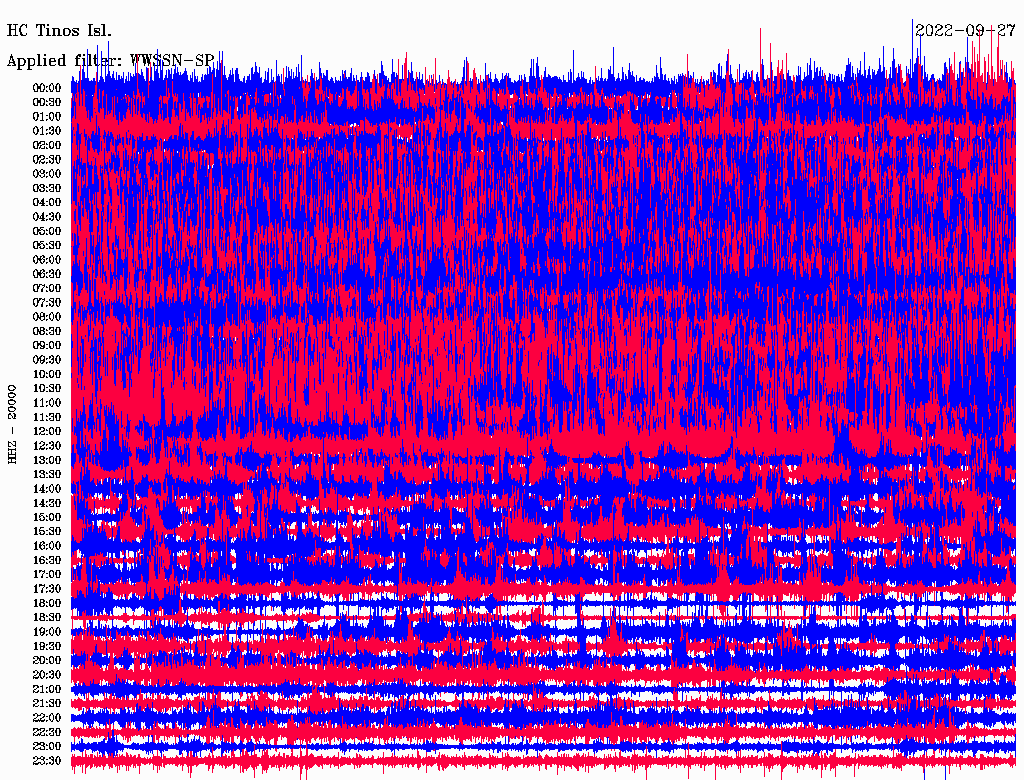This screenshot has height=780, width=1024.
Task: Click the '16:00' time label
Action: (x=47, y=546)
